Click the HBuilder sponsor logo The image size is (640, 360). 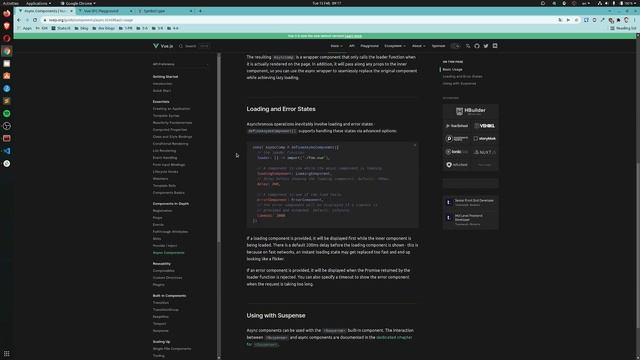coord(471,111)
